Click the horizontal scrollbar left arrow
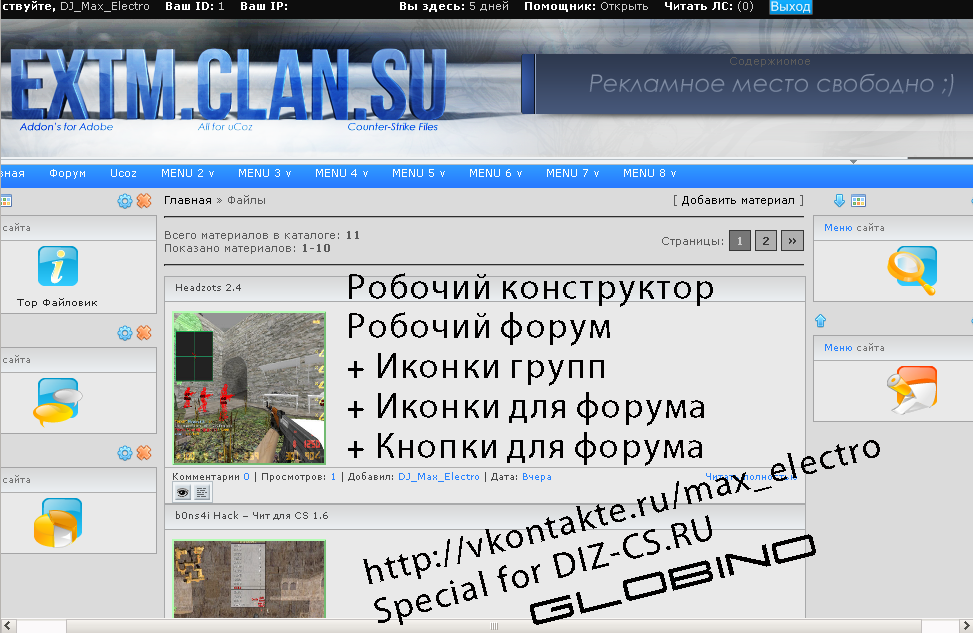Image resolution: width=973 pixels, height=633 pixels. pyautogui.click(x=7, y=626)
